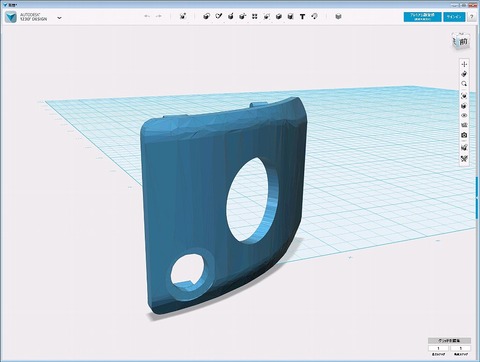Open the Primitives shapes menu

pyautogui.click(x=206, y=16)
